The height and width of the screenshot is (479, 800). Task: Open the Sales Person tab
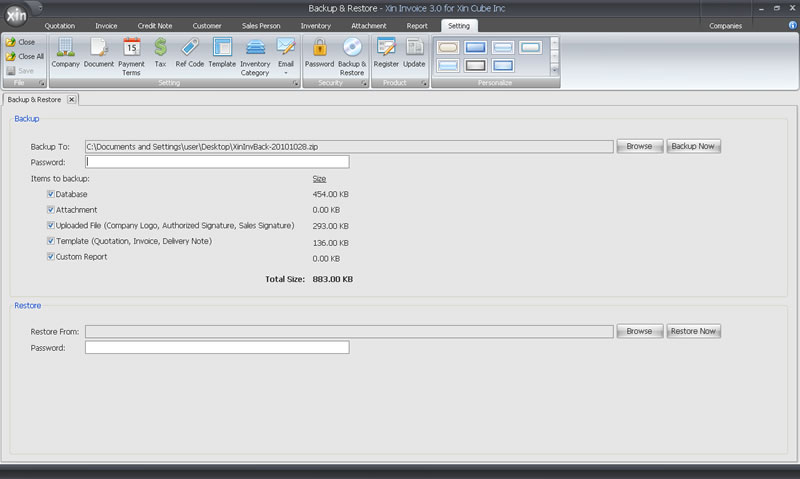[261, 26]
